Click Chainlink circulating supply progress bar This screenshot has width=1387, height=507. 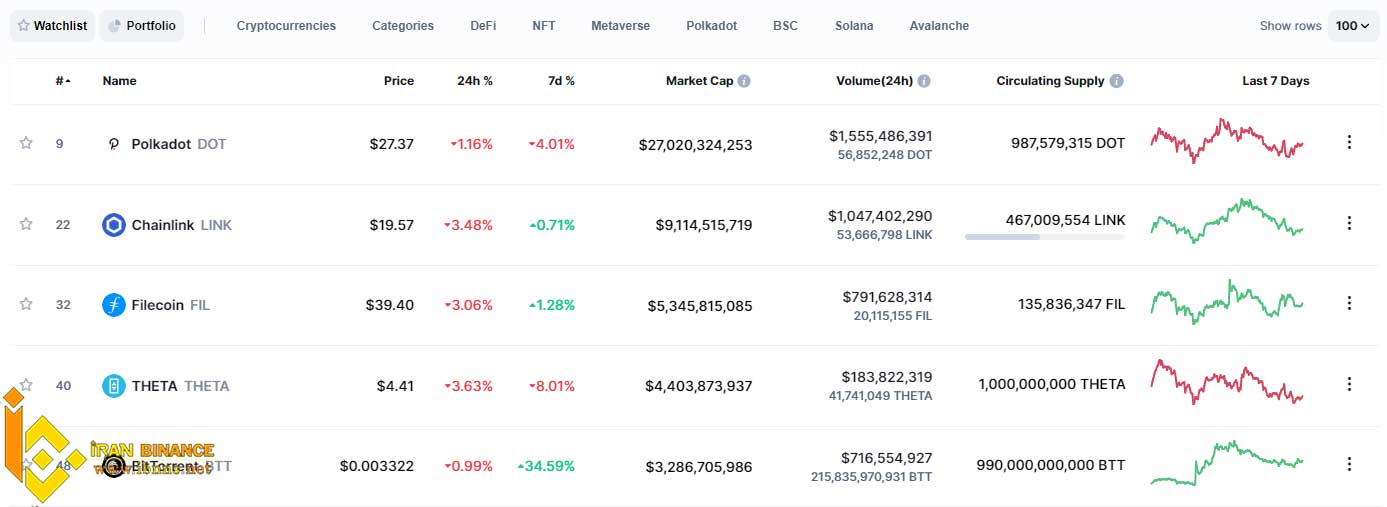1045,237
